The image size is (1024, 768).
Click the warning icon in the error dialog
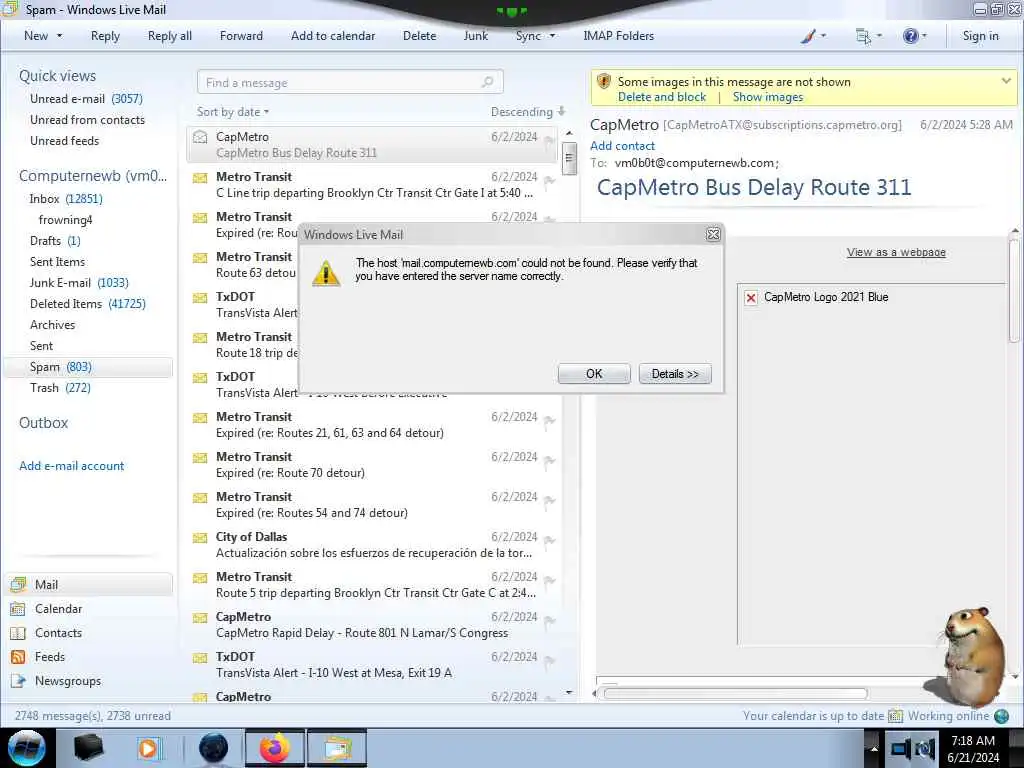(325, 273)
